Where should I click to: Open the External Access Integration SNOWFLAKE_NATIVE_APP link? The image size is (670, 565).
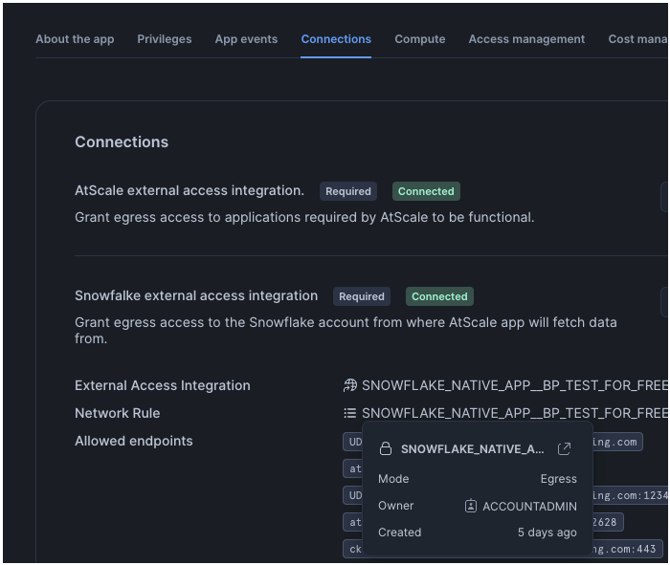coord(514,385)
